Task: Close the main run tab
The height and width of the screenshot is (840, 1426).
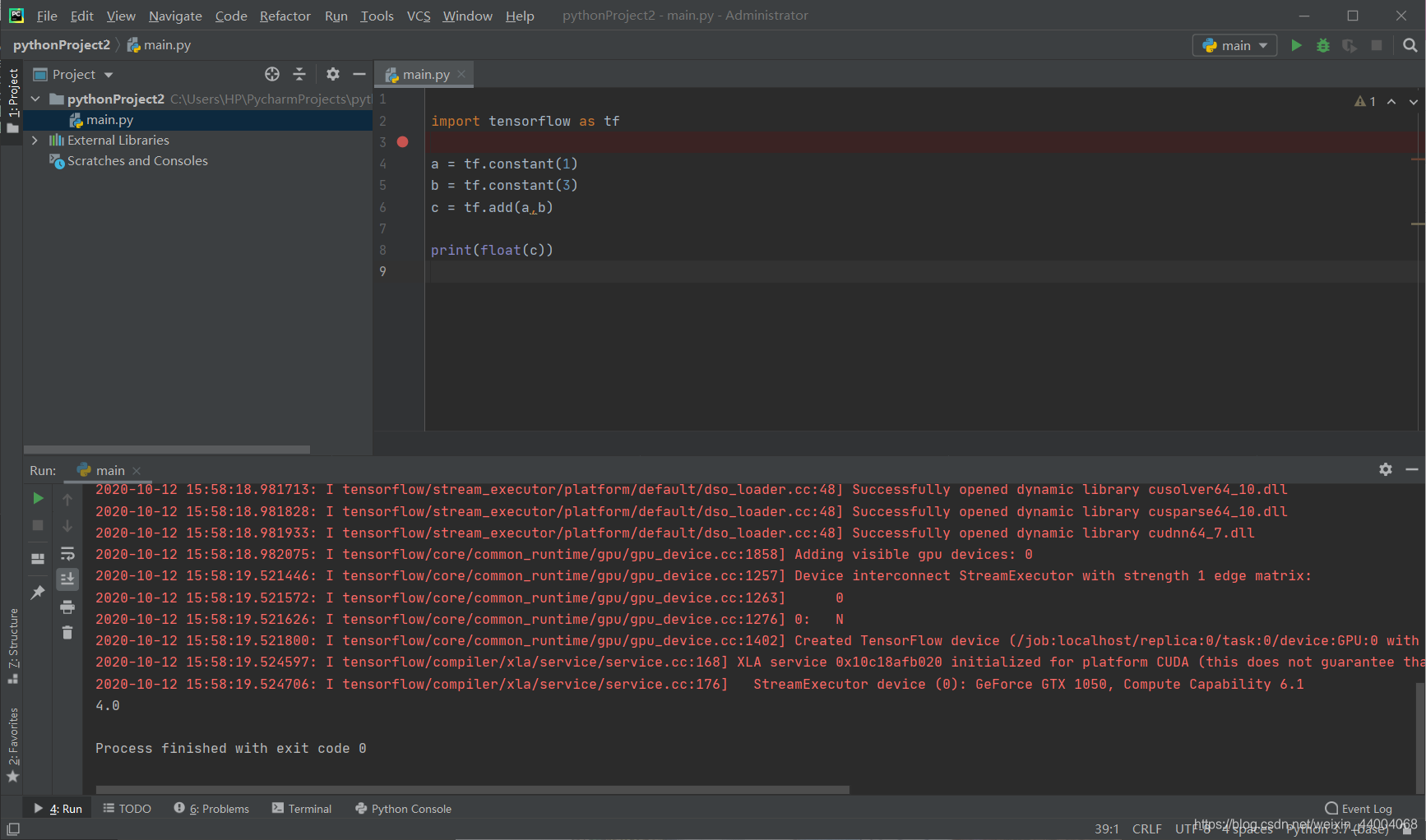Action: pyautogui.click(x=137, y=471)
